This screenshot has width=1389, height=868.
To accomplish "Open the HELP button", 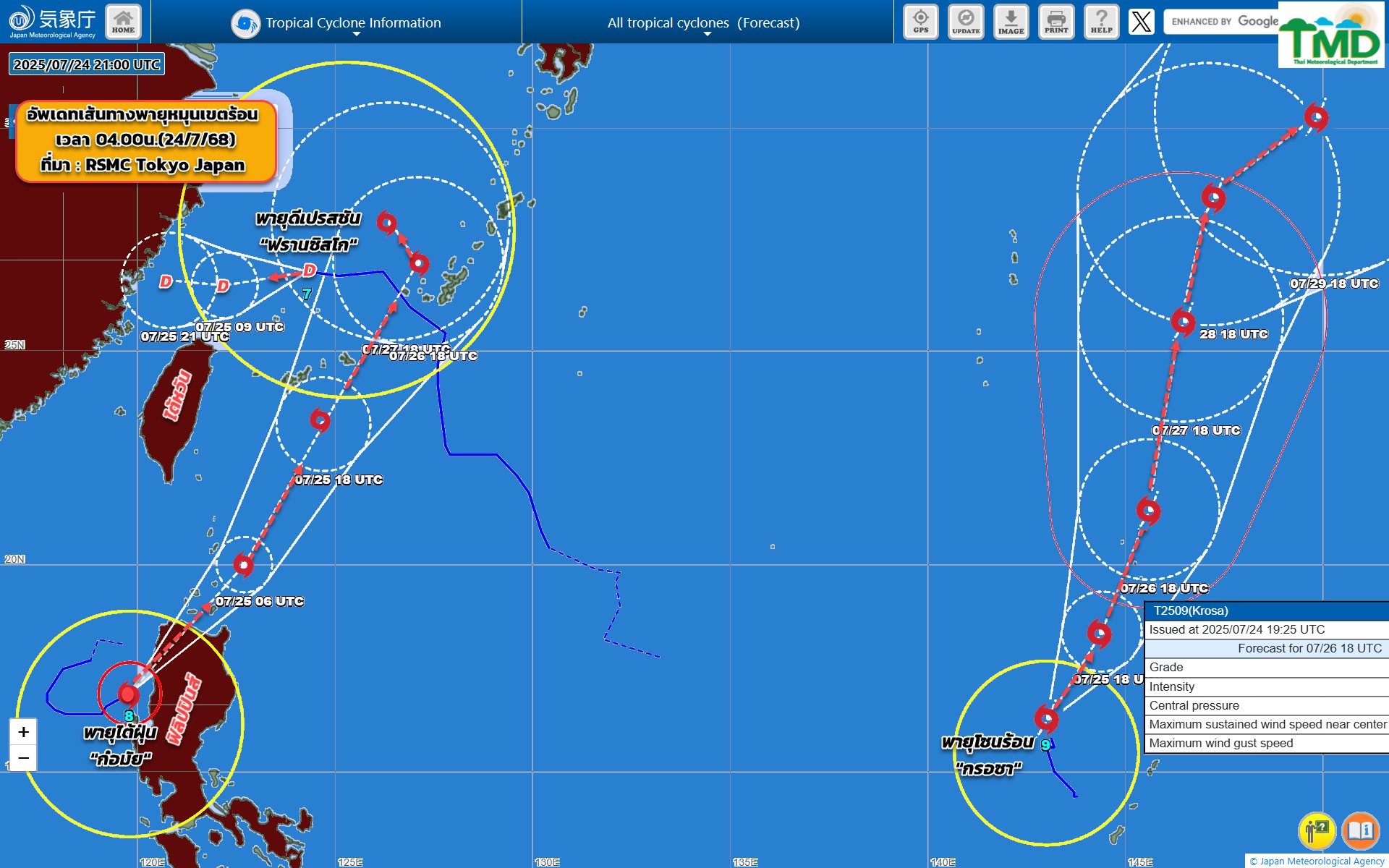I will coord(1101,22).
